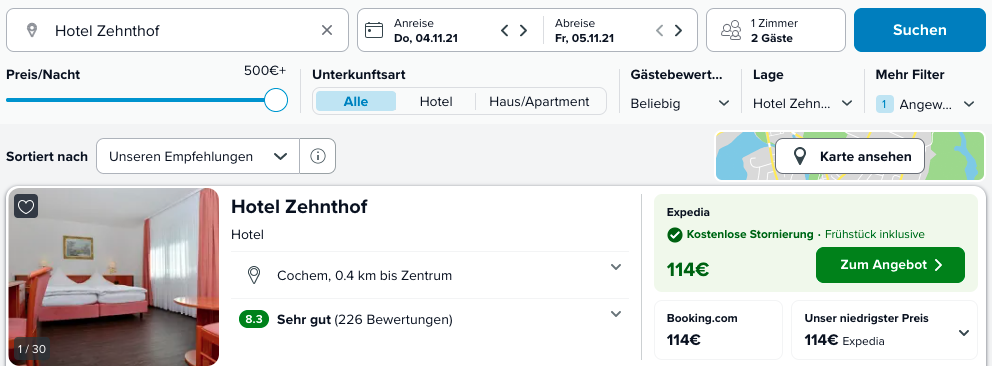Select the Alle accommodation type
Viewport: 992px width, 366px height.
(356, 101)
